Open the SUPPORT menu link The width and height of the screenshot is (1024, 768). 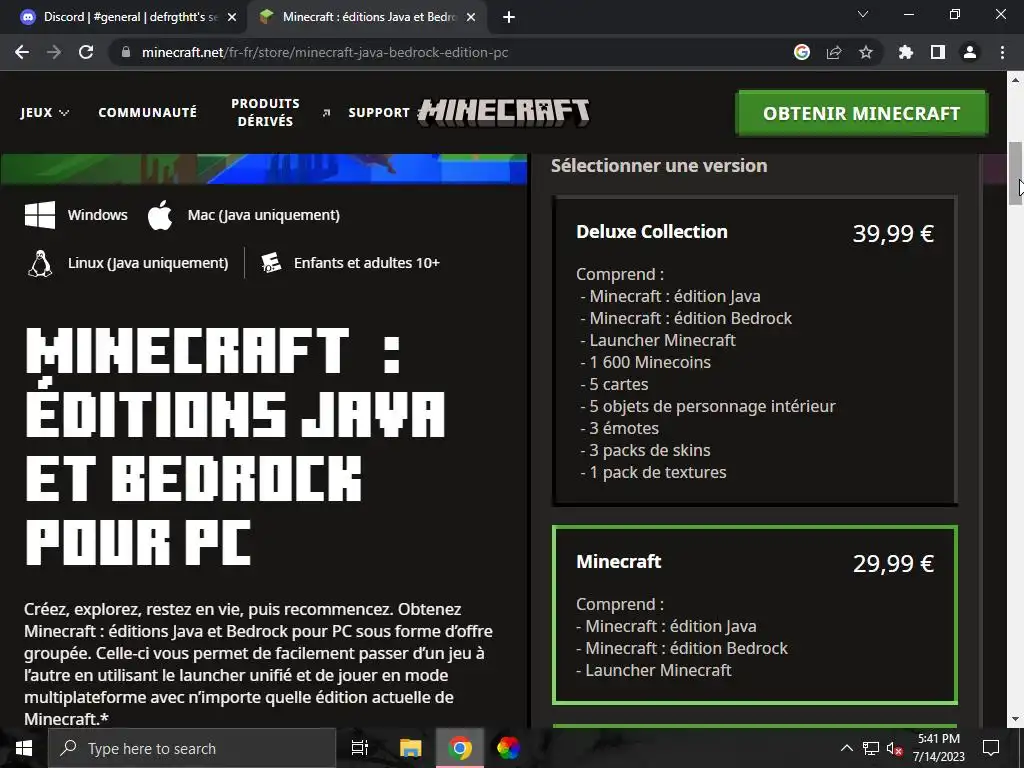pos(379,112)
